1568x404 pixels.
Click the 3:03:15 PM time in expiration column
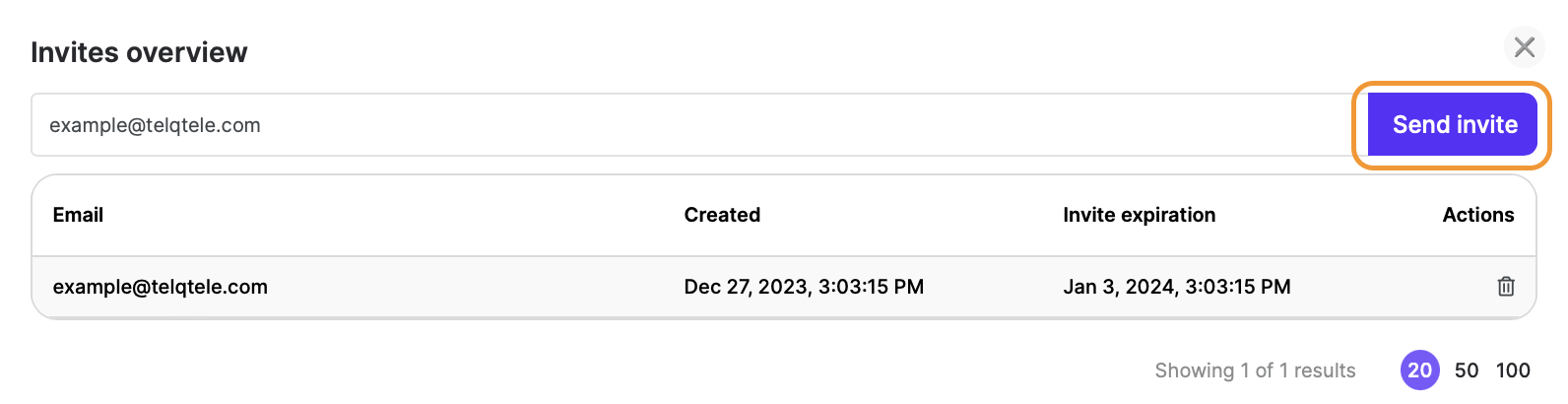[1237, 287]
